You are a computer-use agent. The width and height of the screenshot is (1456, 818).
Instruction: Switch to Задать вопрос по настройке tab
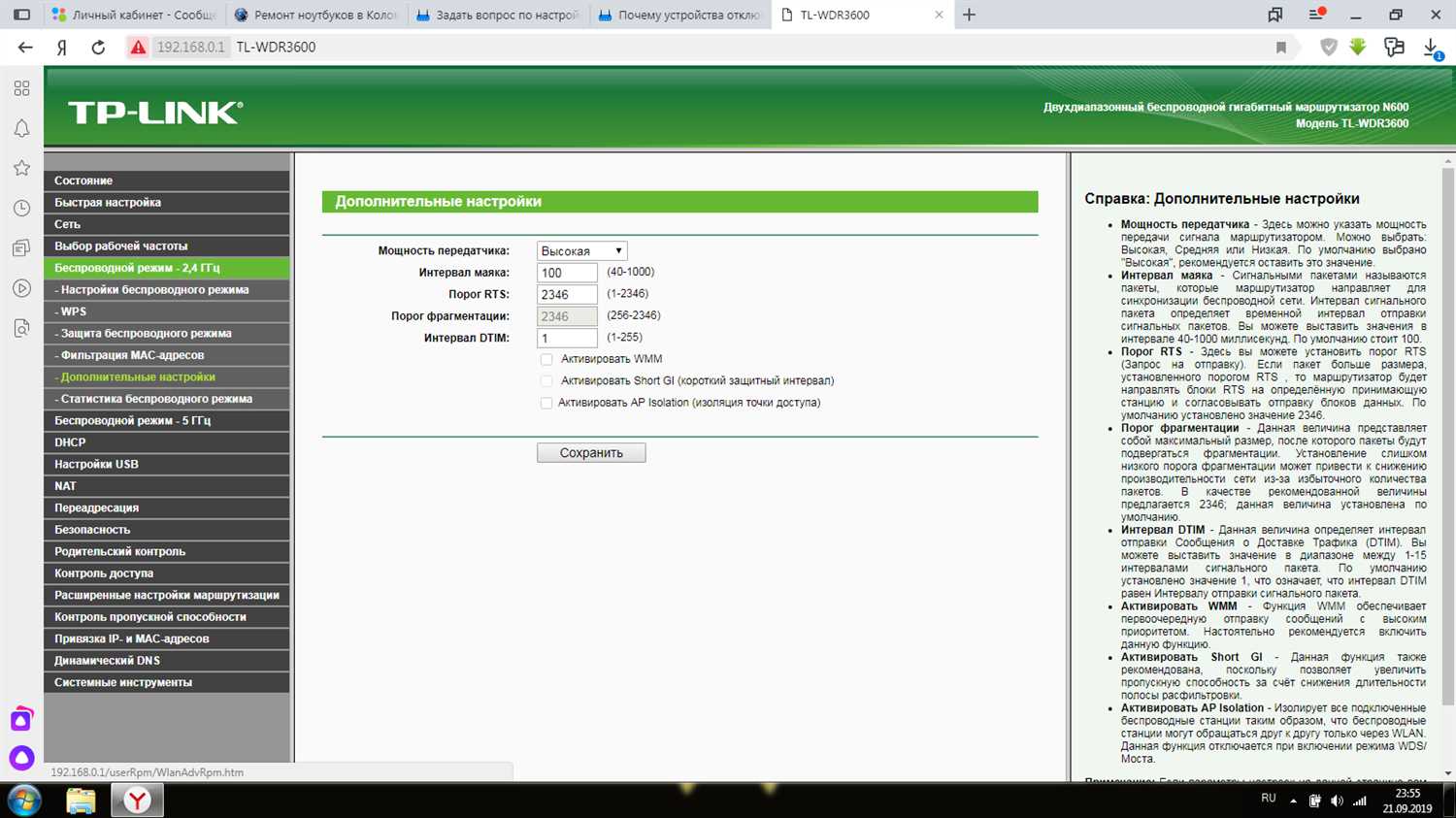pos(497,15)
